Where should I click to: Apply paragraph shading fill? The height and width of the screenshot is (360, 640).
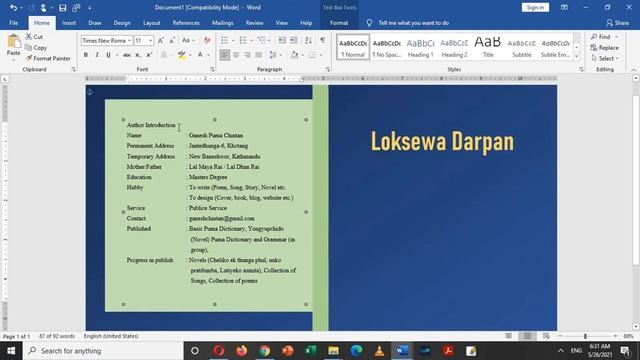294,55
